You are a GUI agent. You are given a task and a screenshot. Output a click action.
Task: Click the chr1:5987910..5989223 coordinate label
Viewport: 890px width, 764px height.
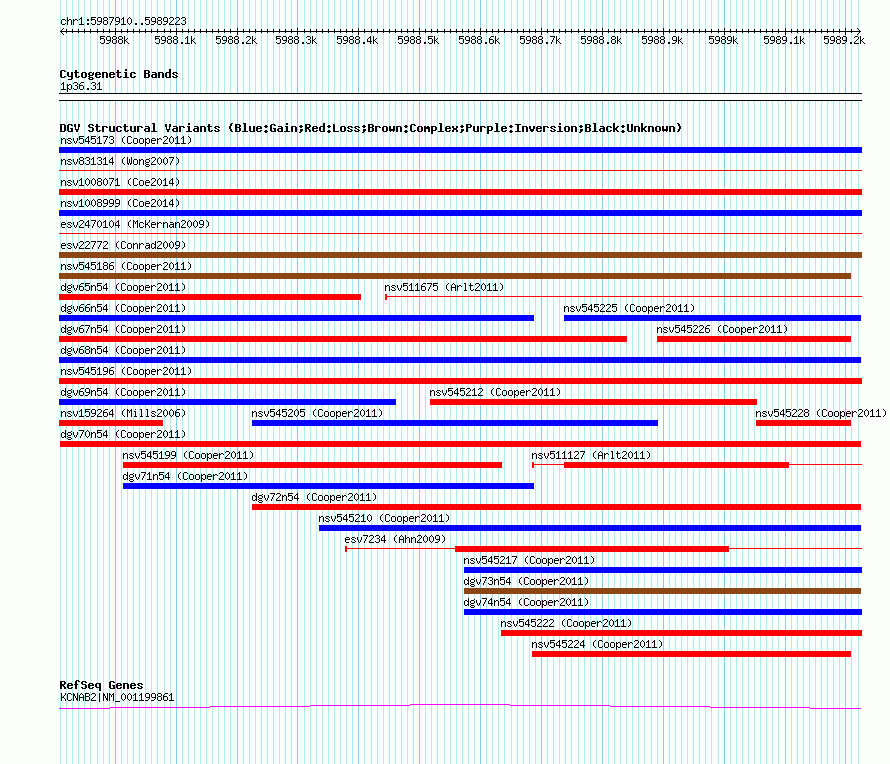[123, 21]
